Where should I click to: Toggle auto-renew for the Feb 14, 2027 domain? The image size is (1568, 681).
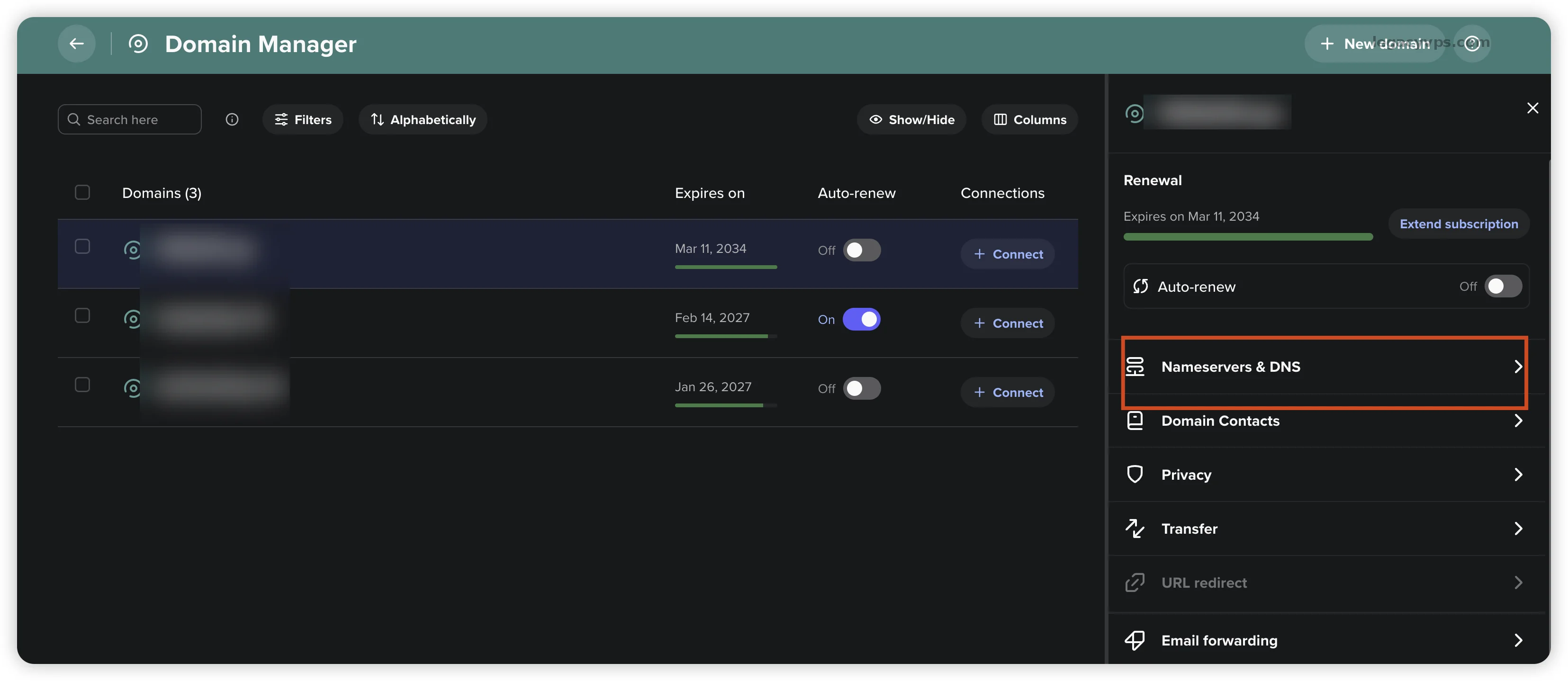coord(861,319)
